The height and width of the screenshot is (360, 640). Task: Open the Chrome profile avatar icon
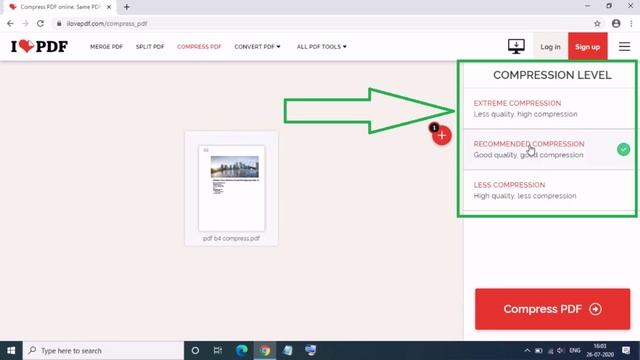616,24
